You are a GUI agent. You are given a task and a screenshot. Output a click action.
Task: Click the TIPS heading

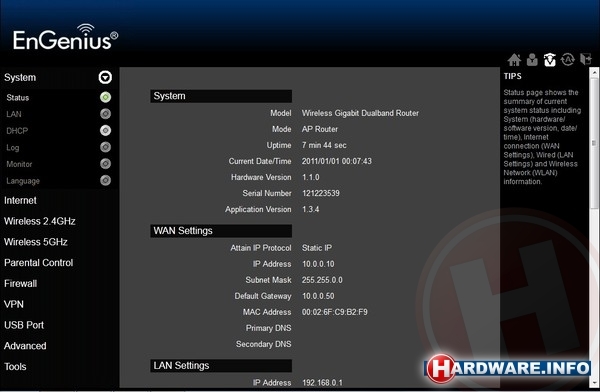[512, 76]
